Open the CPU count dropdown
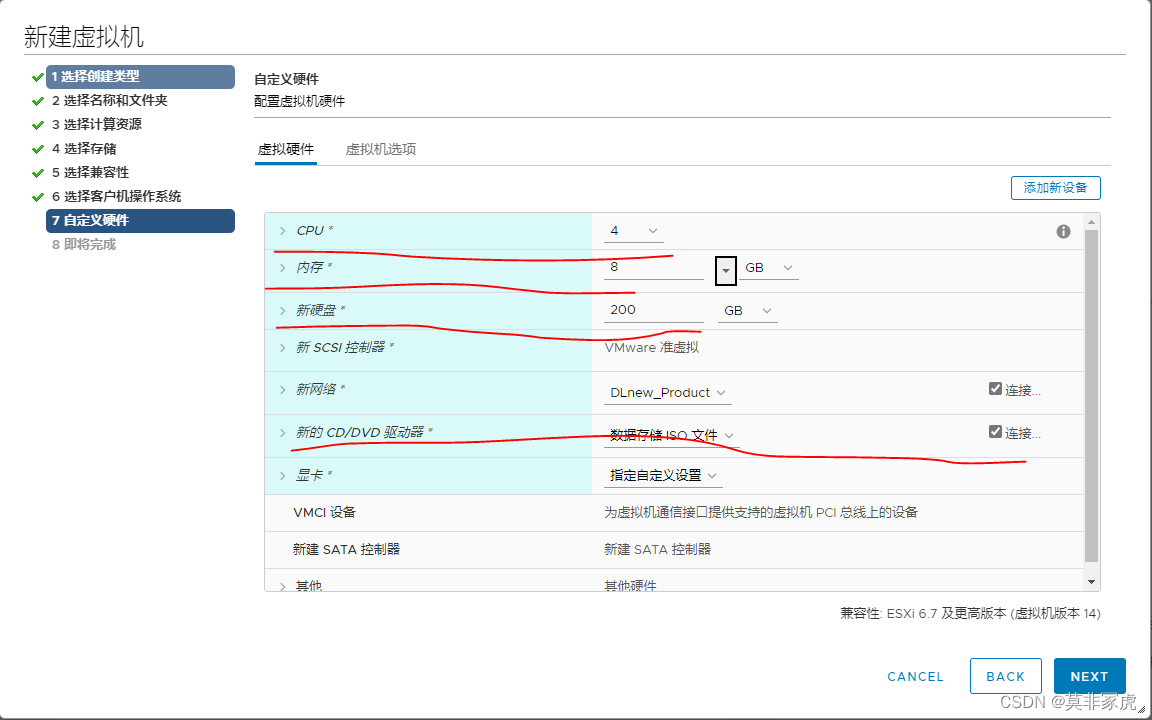Screen dimensions: 1152x720 point(633,231)
